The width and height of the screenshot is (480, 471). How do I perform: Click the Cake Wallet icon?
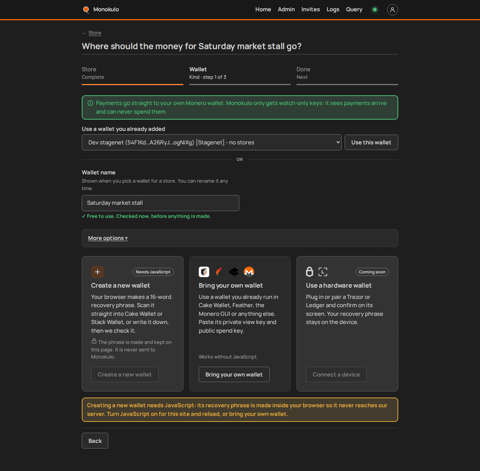[x=204, y=272]
